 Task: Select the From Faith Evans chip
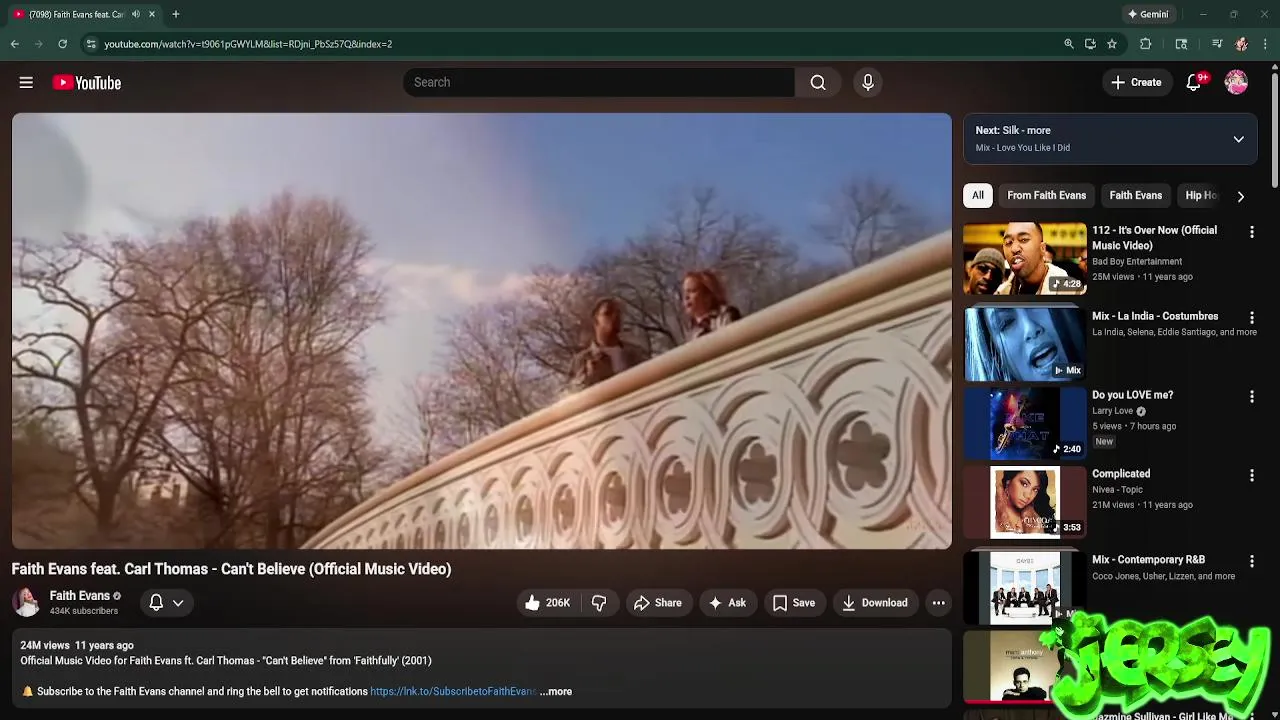(x=1046, y=196)
